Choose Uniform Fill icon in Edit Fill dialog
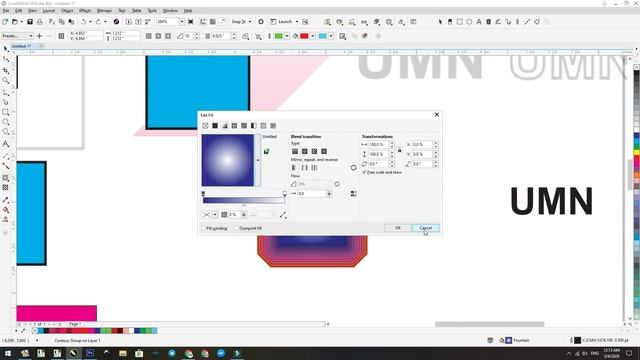640x360 pixels. (215, 126)
